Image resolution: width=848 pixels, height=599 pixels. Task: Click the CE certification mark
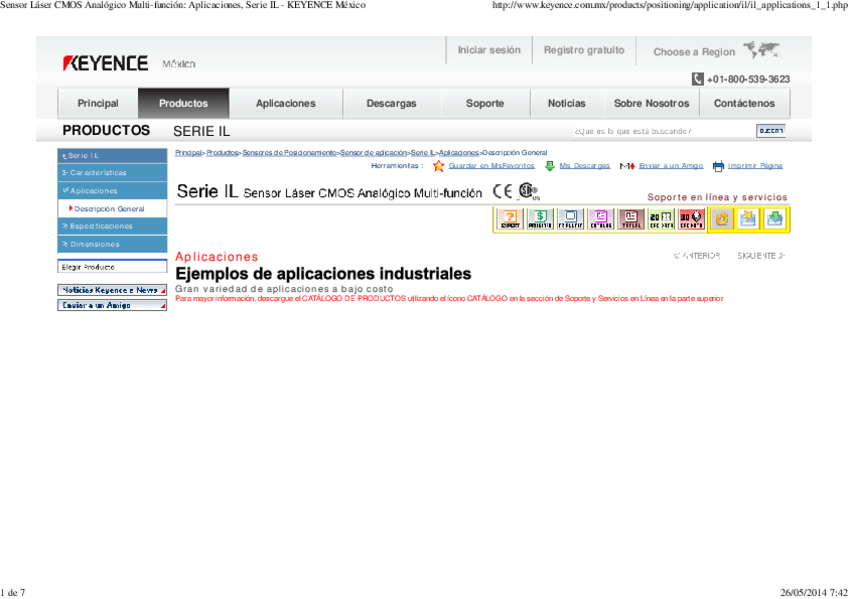pos(502,191)
